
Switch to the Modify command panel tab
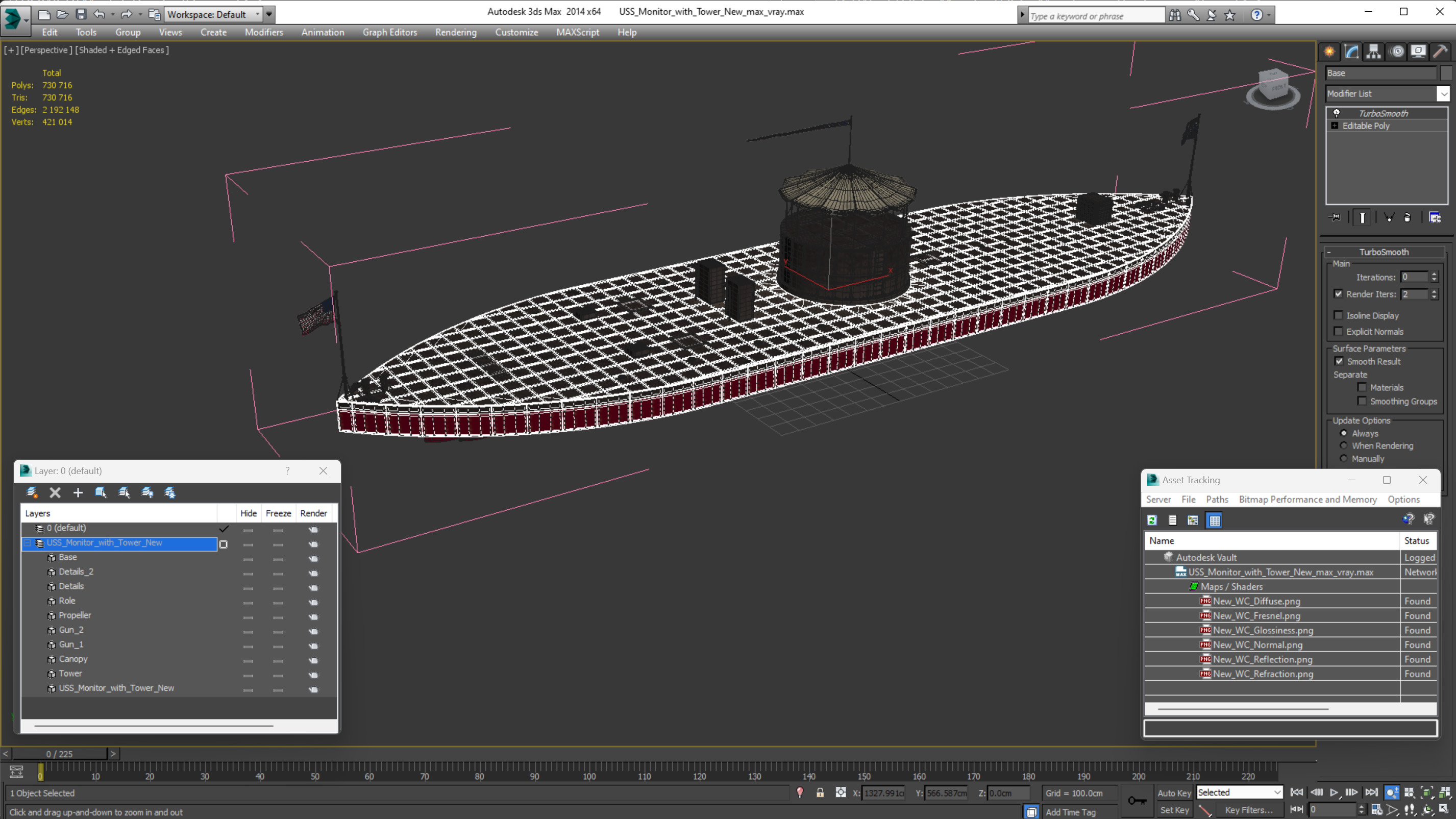1351,52
